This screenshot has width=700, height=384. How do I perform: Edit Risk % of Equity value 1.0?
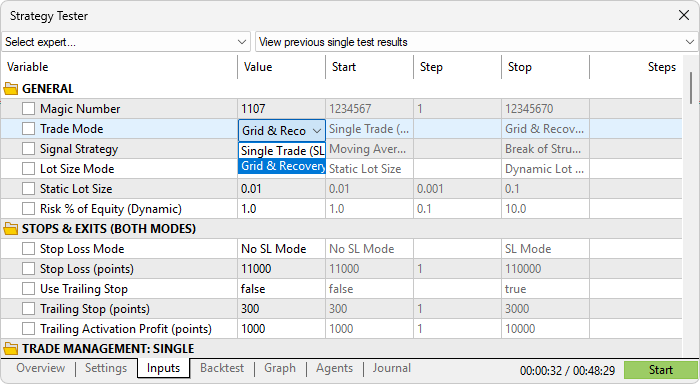click(282, 209)
